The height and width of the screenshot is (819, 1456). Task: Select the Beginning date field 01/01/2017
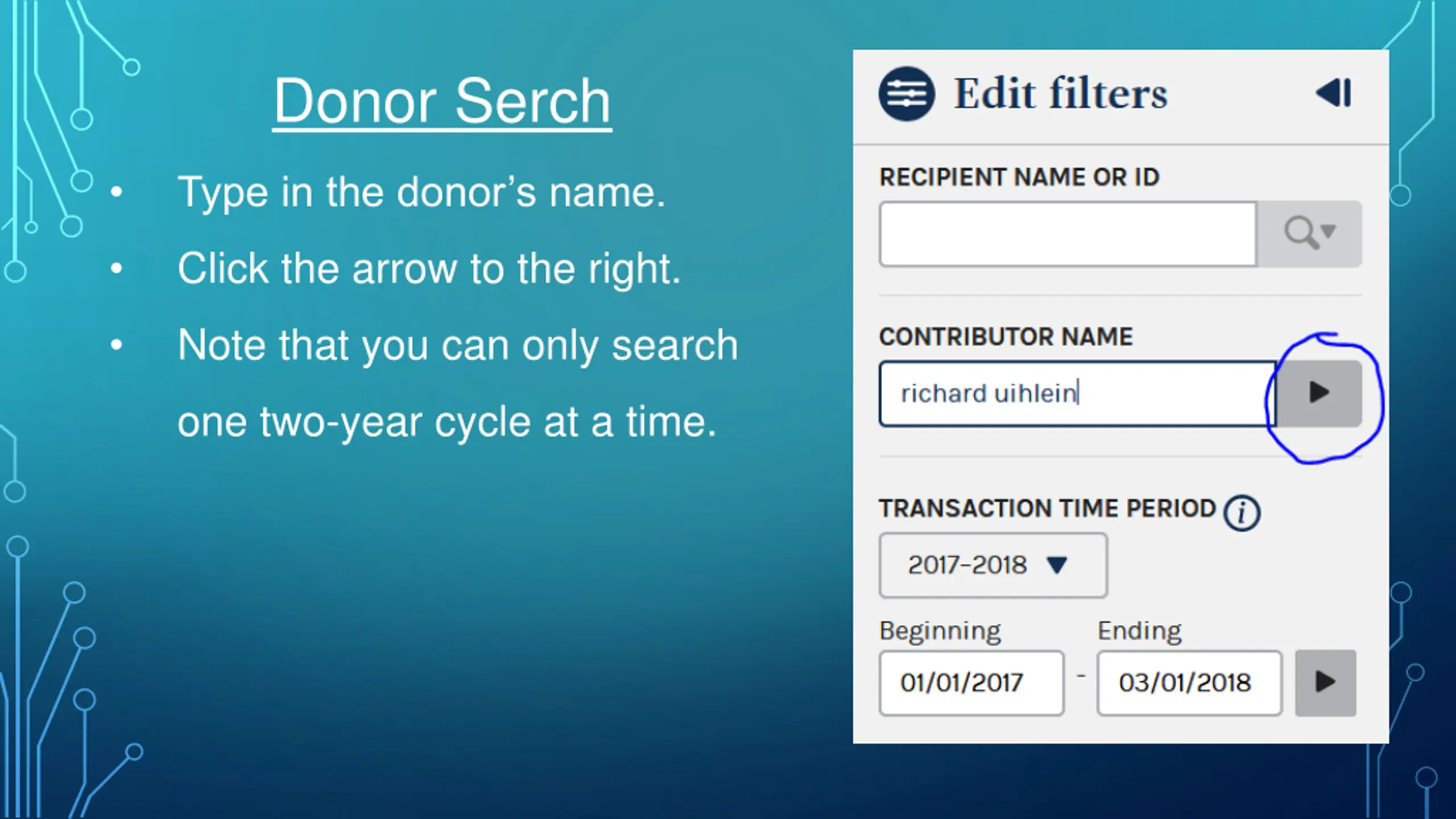(x=971, y=683)
